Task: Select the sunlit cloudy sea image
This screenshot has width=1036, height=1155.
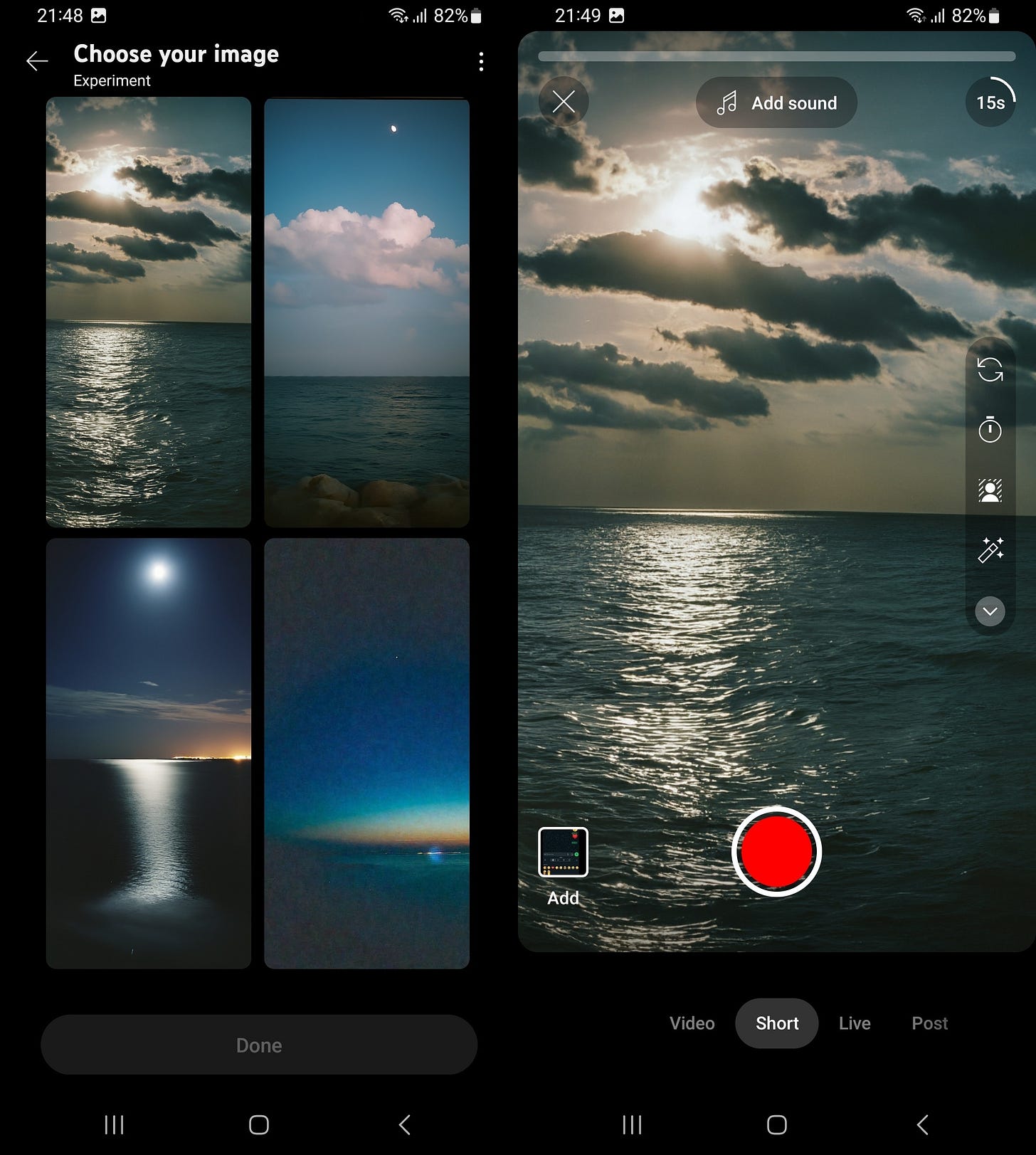Action: (x=149, y=312)
